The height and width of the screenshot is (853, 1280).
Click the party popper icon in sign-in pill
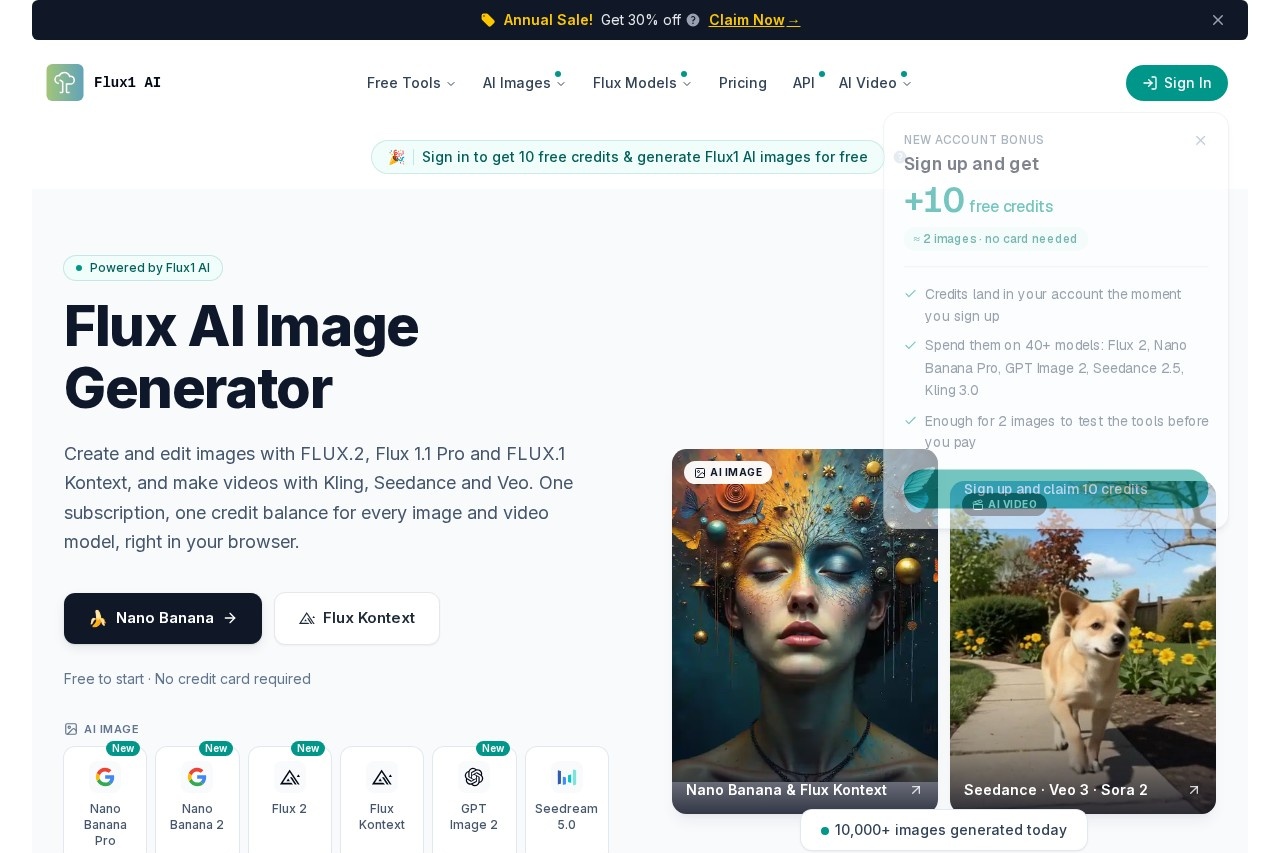[x=397, y=157]
